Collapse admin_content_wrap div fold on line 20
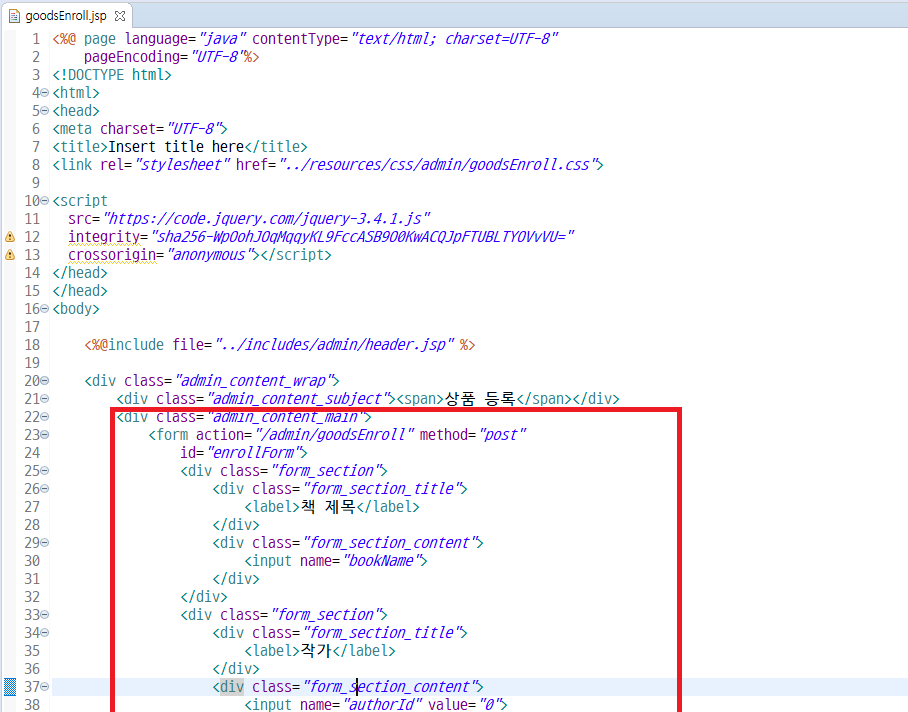The image size is (908, 712). click(45, 381)
